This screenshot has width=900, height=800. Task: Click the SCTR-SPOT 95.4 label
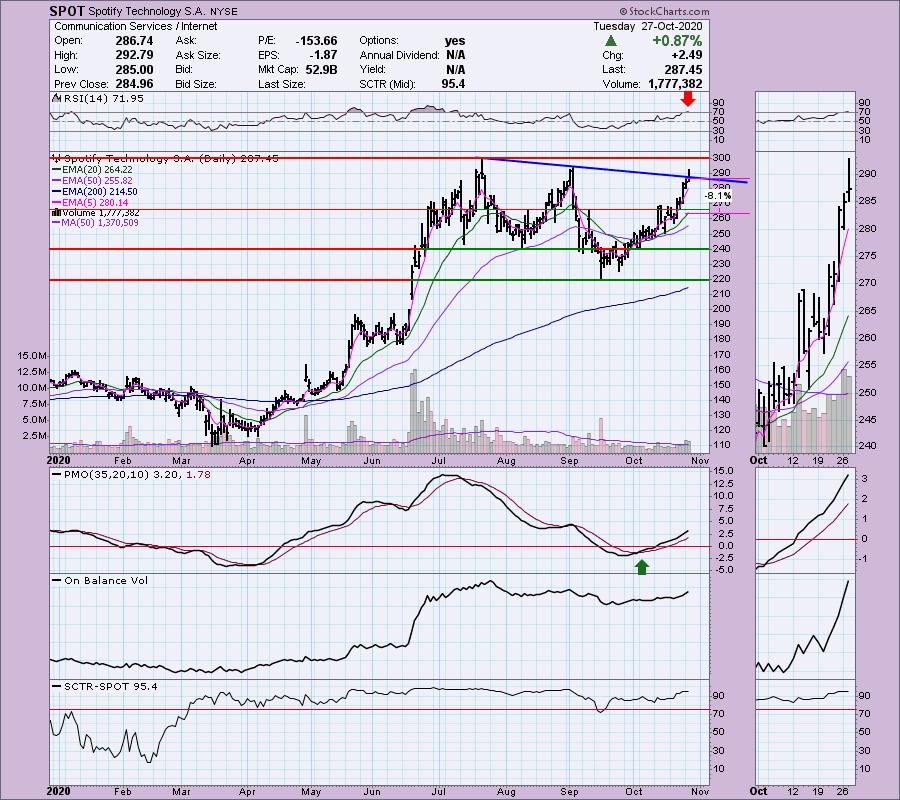pyautogui.click(x=111, y=687)
